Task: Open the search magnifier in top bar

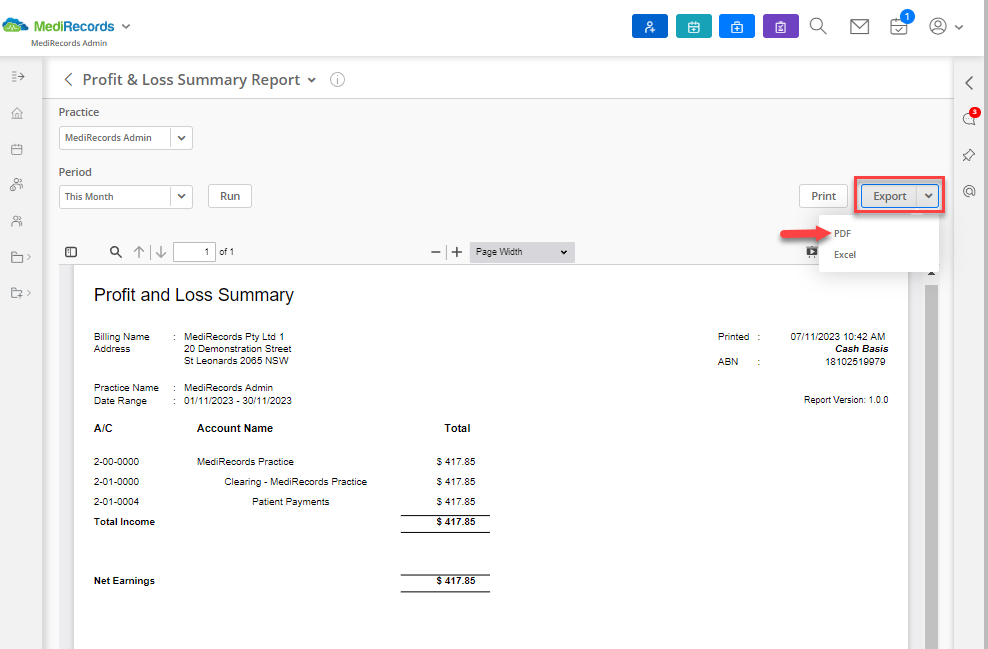Action: (x=818, y=26)
